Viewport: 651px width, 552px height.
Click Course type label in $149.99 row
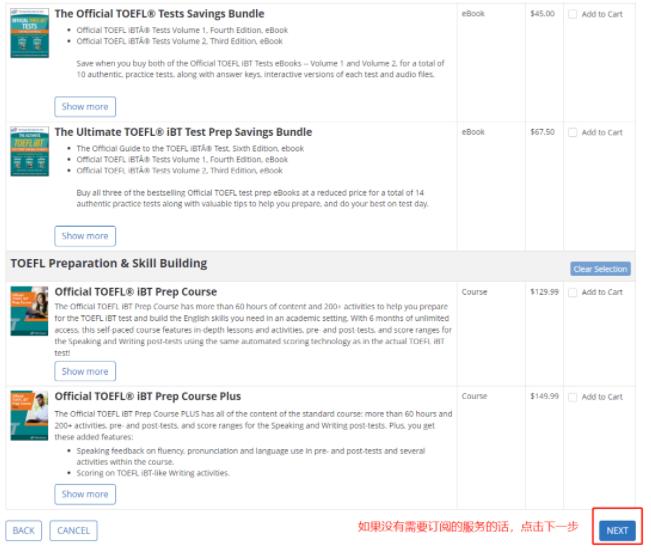(474, 396)
